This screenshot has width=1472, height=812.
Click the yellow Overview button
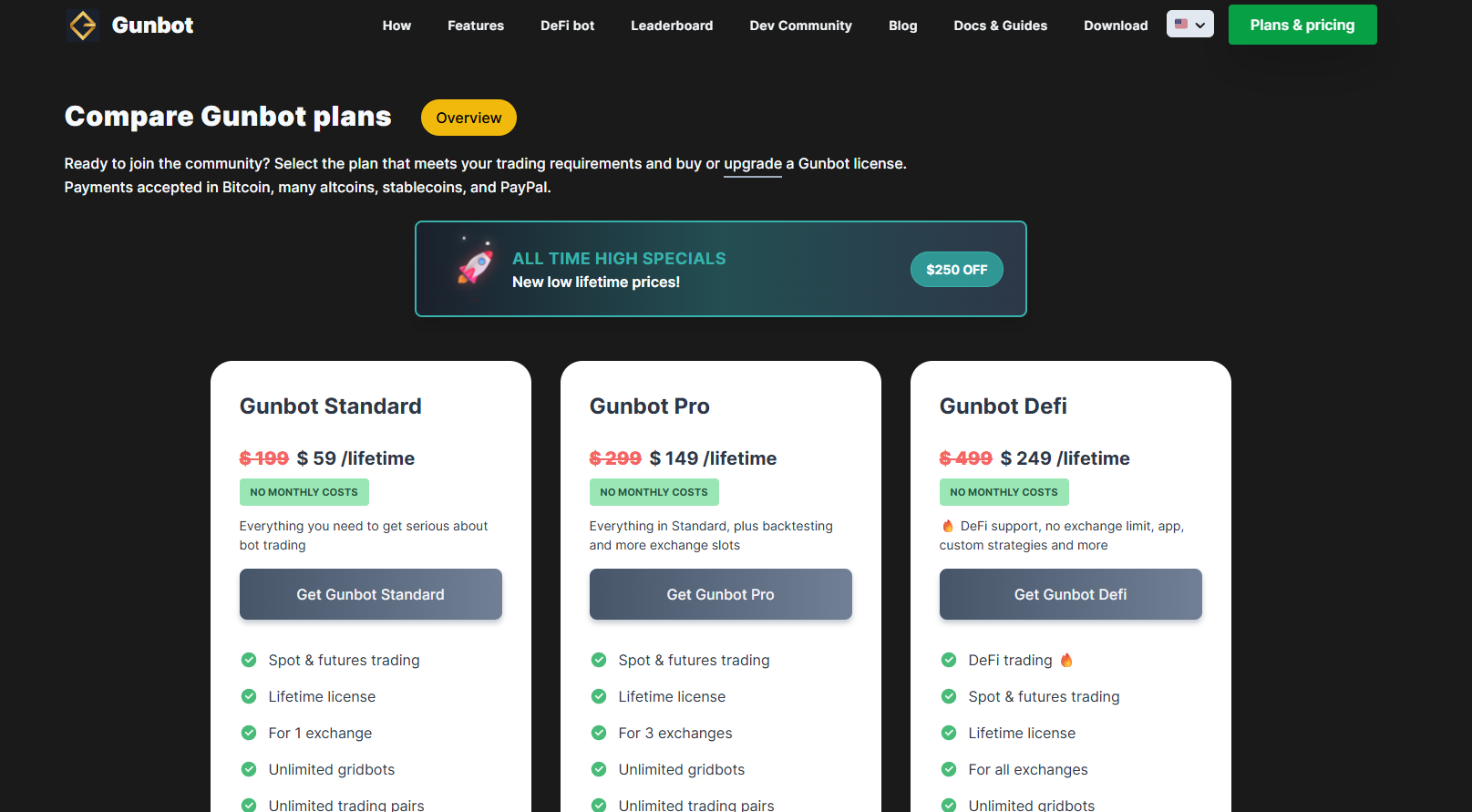[468, 118]
